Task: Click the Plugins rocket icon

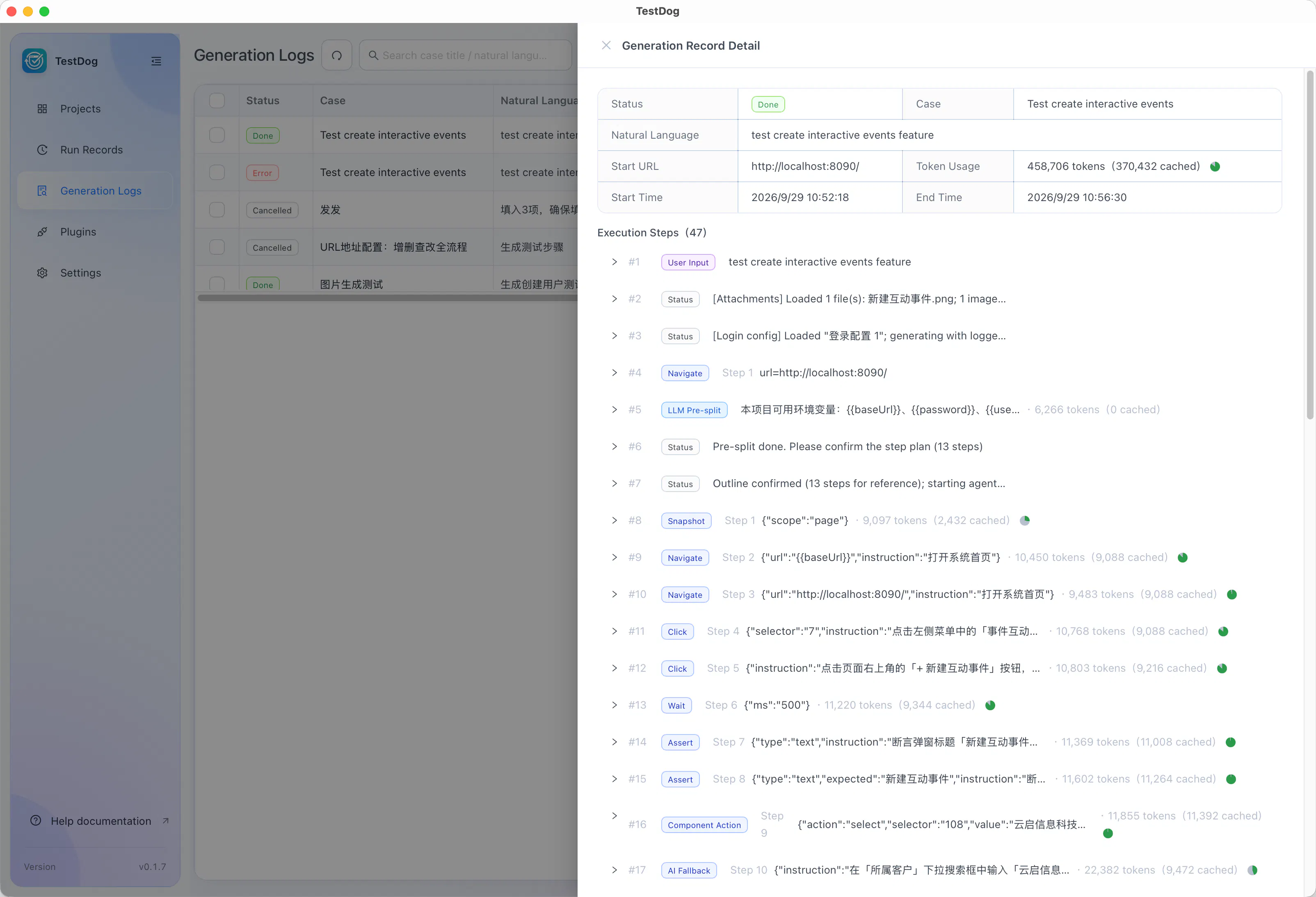Action: (43, 231)
